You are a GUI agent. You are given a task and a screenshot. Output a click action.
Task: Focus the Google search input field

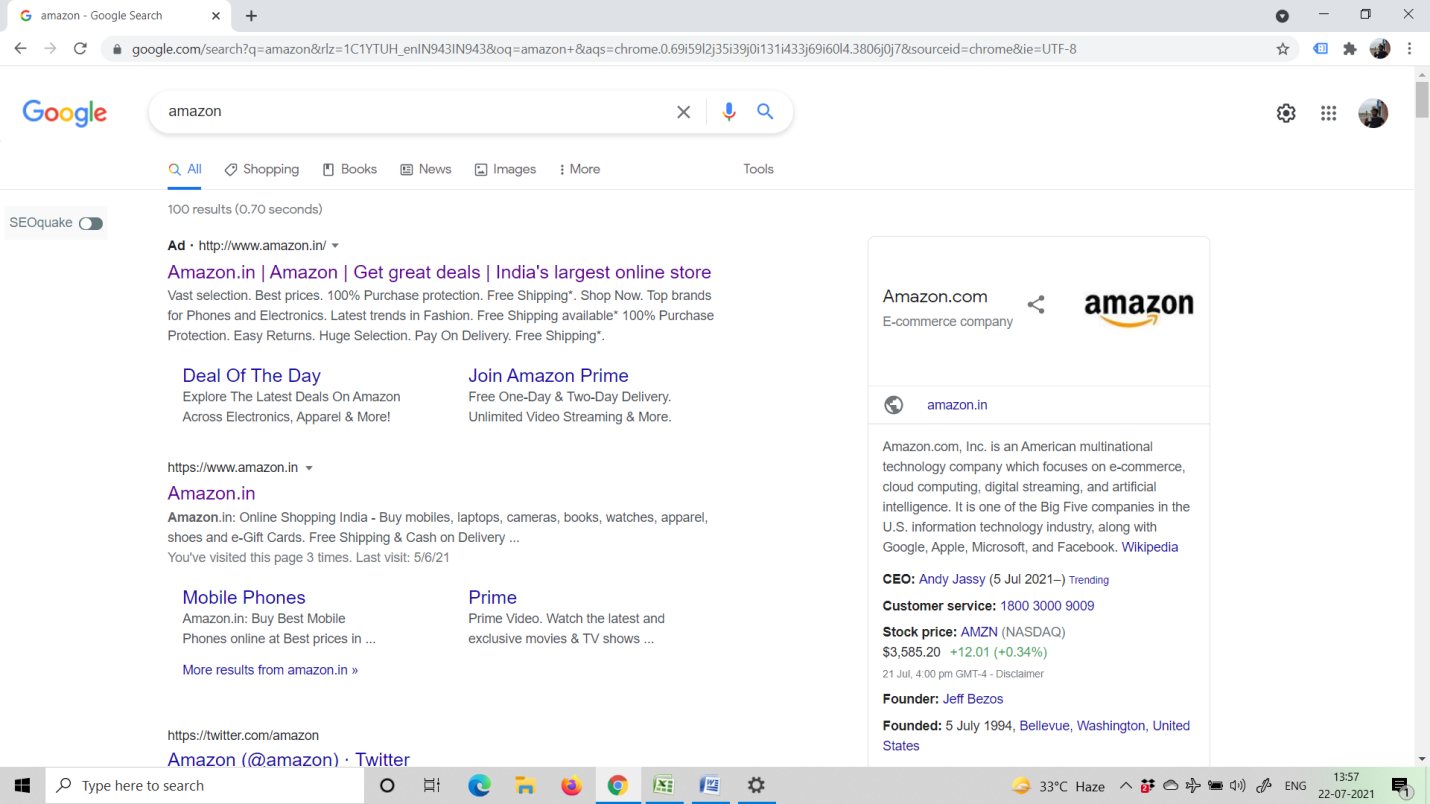point(415,112)
